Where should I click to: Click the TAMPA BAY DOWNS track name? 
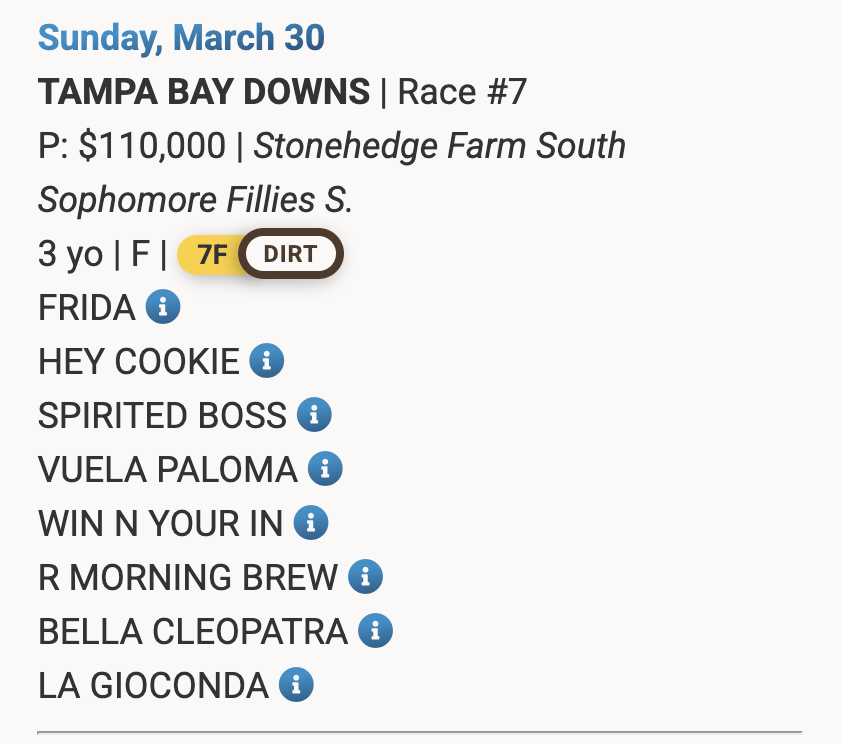click(204, 92)
